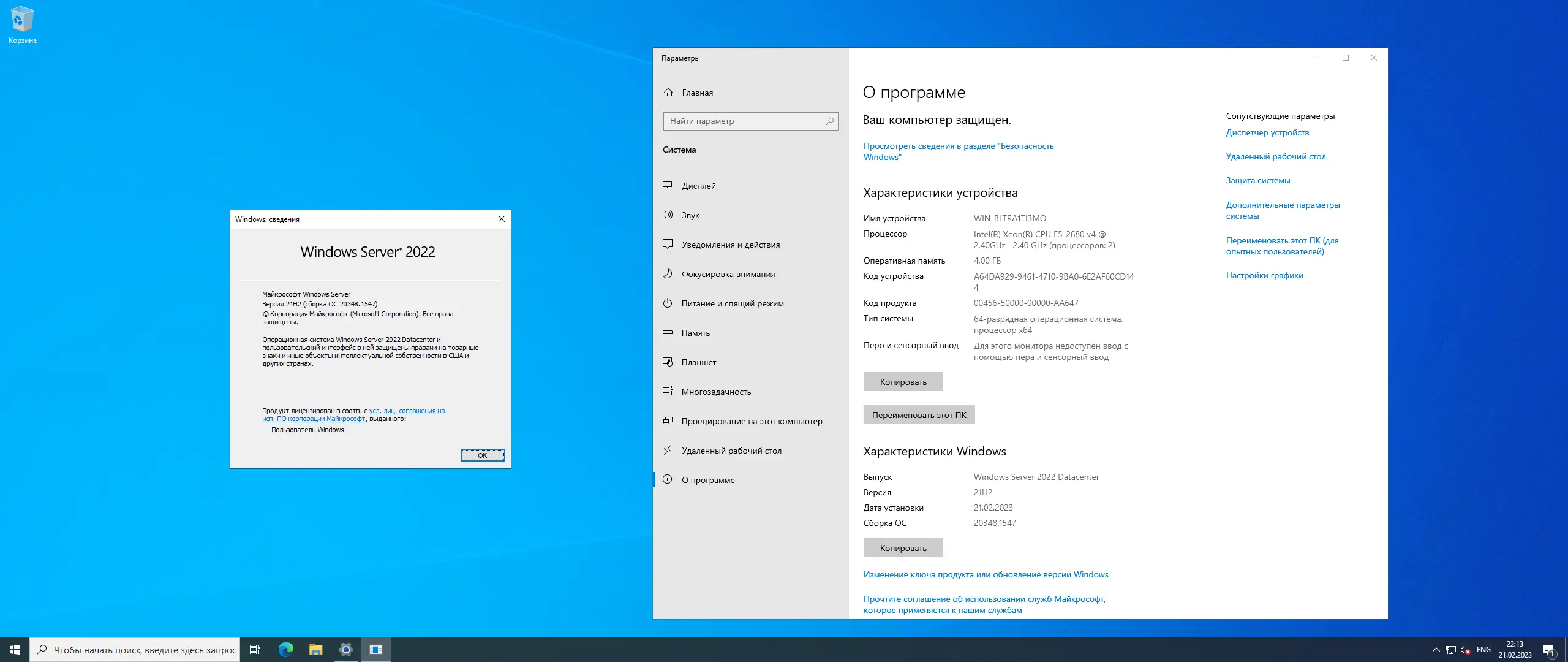Screen dimensions: 1568x662
Task: Open File Explorer from the taskbar
Action: (x=315, y=650)
